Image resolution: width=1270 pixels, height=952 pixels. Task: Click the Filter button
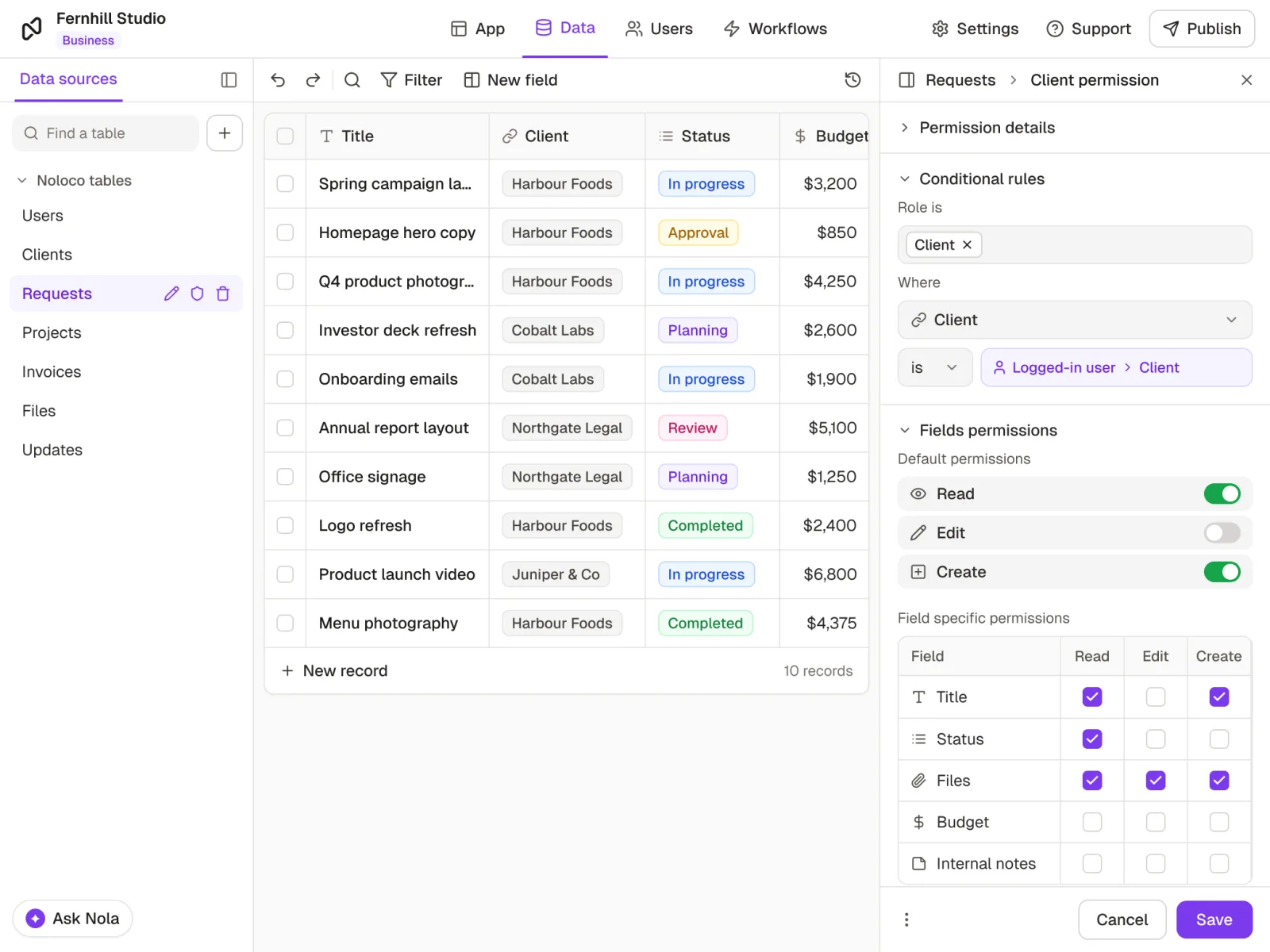pos(411,80)
